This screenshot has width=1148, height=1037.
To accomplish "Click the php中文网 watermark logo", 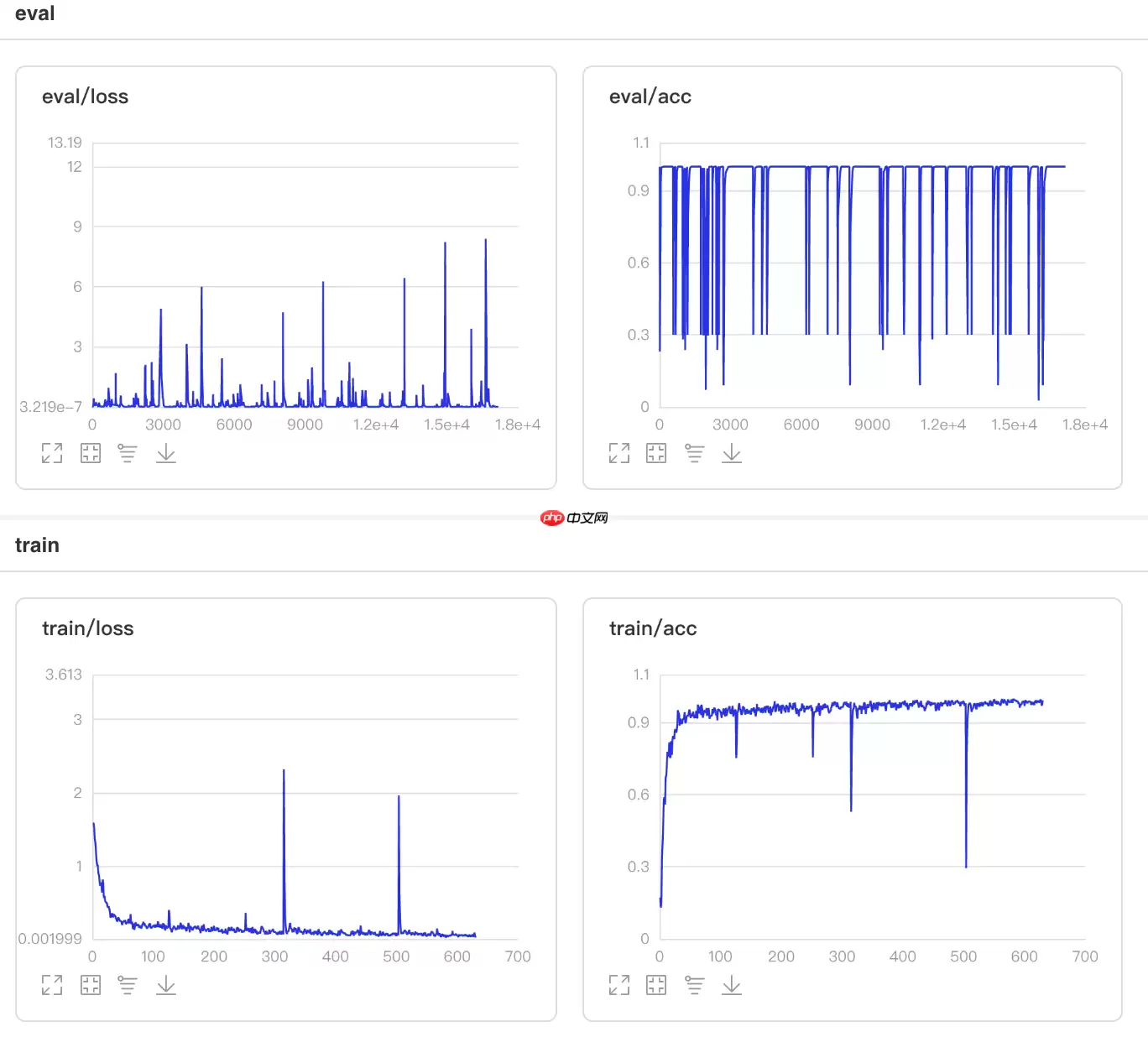I will point(574,518).
